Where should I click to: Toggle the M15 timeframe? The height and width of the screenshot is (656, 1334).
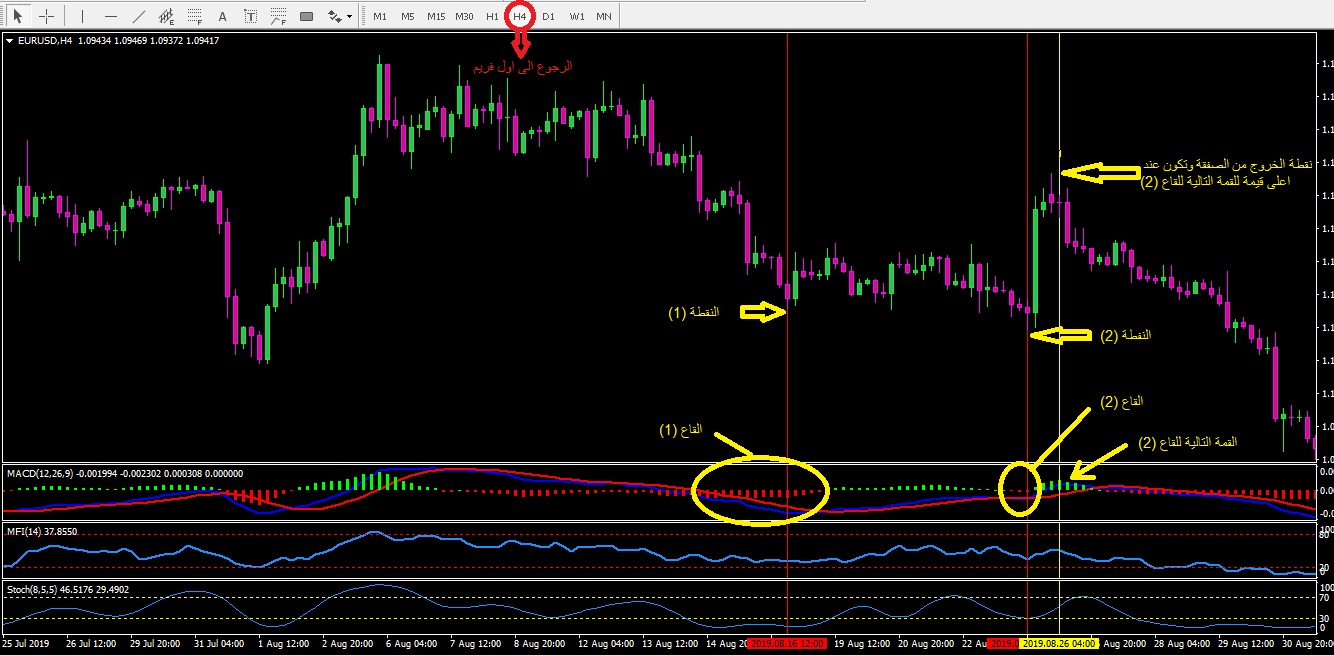coord(436,16)
